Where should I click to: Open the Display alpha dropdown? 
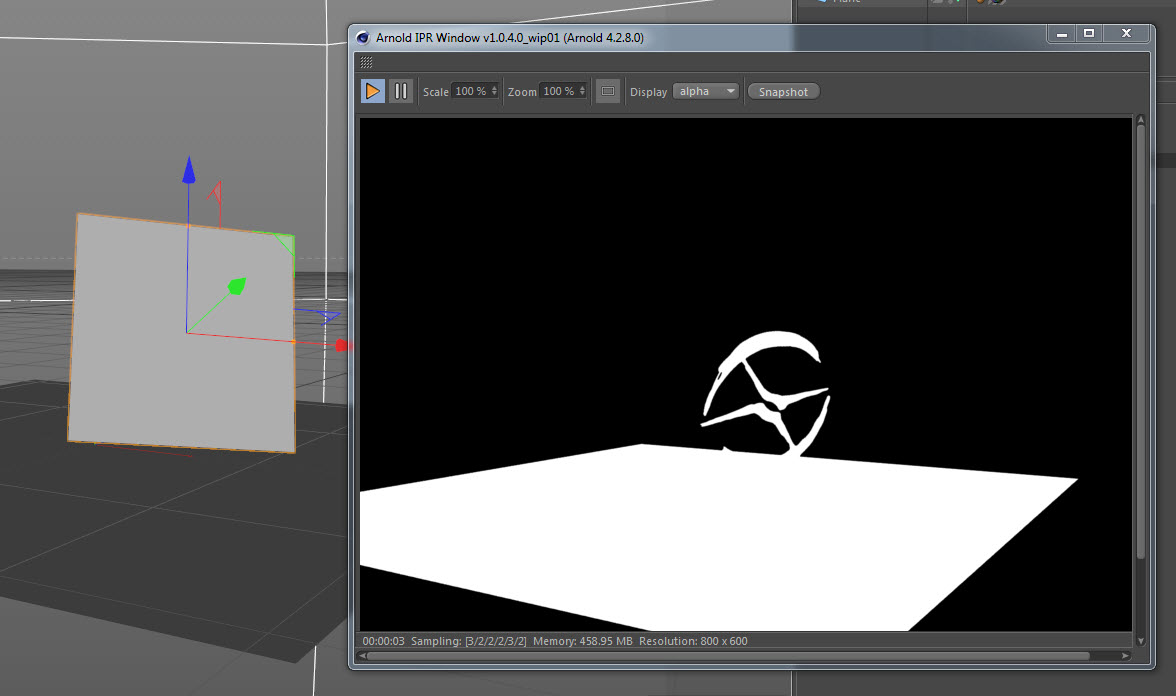[706, 91]
